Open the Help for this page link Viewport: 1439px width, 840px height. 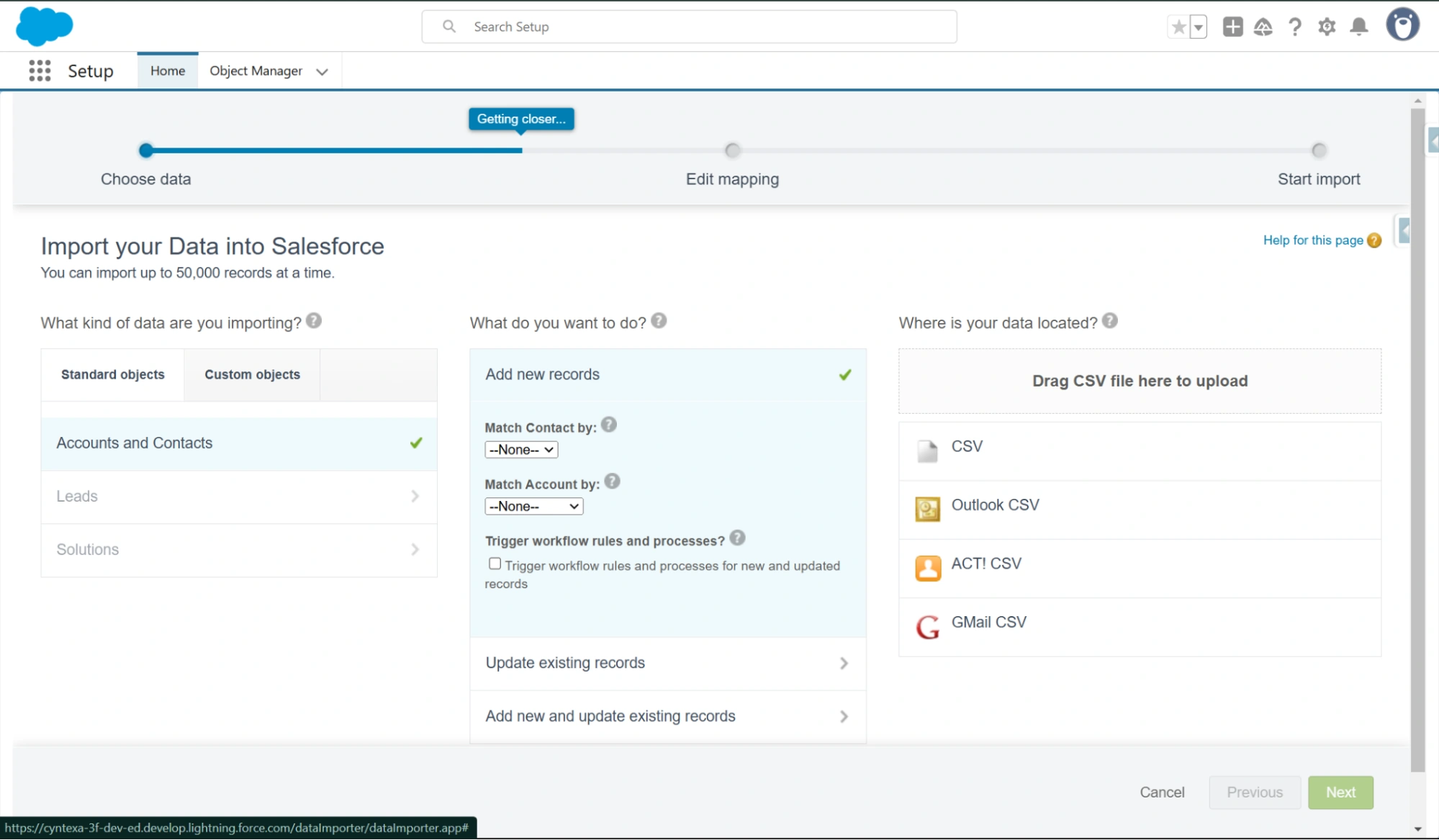point(1312,240)
